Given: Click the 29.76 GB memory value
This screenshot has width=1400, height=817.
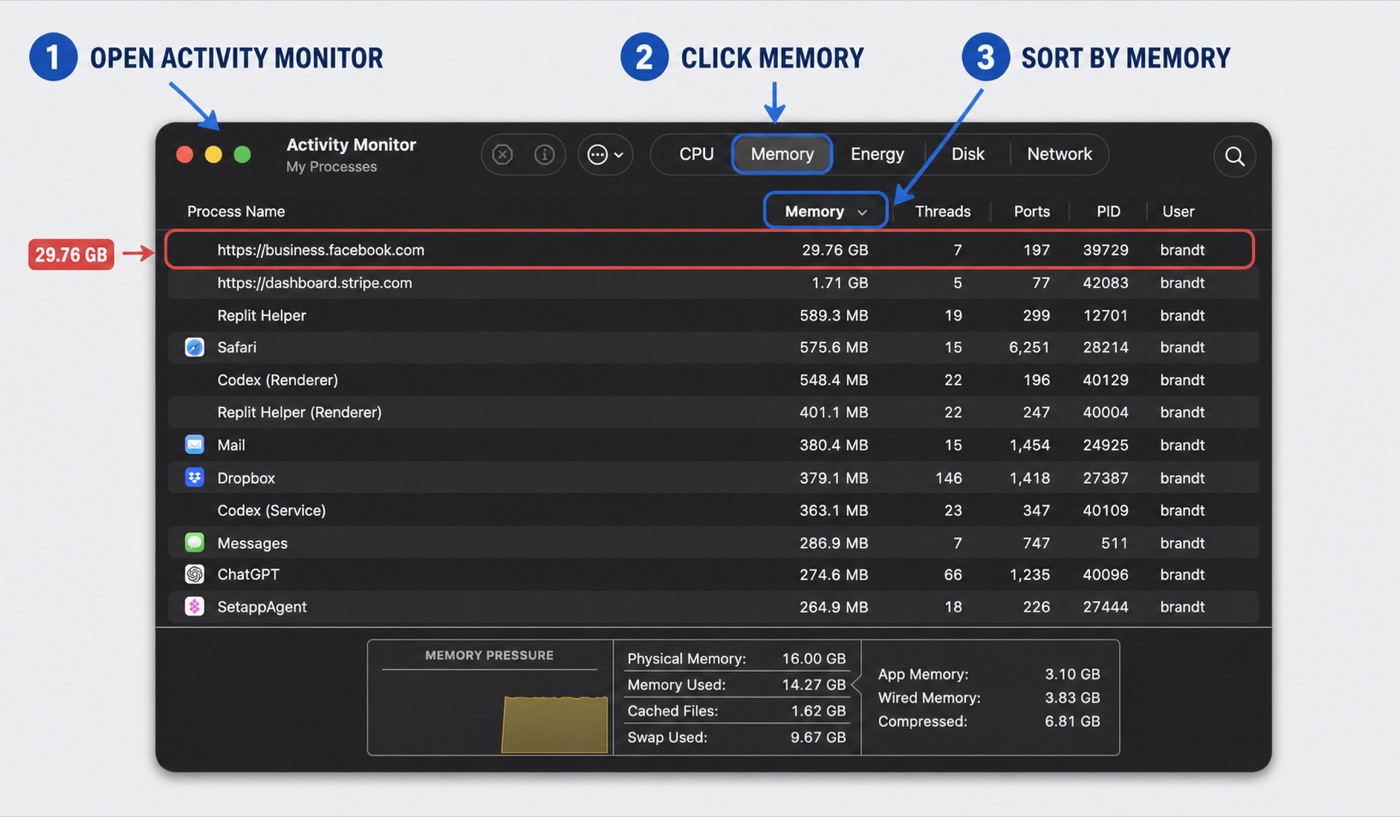Looking at the screenshot, I should (835, 250).
